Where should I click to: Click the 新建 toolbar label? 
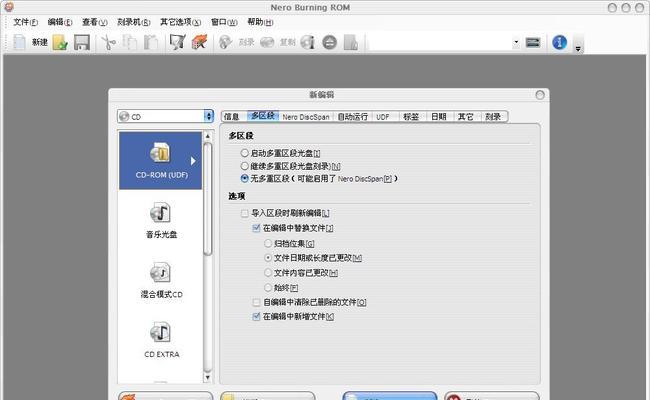[40, 42]
